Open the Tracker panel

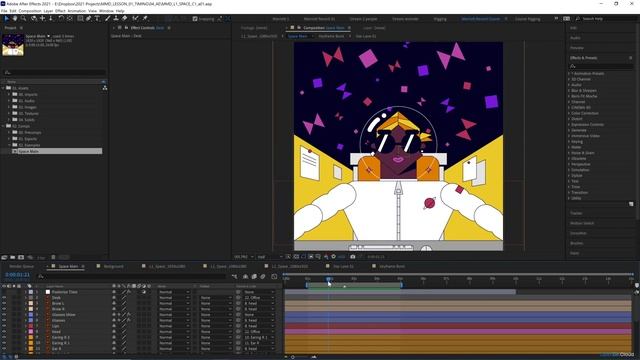[x=576, y=213]
